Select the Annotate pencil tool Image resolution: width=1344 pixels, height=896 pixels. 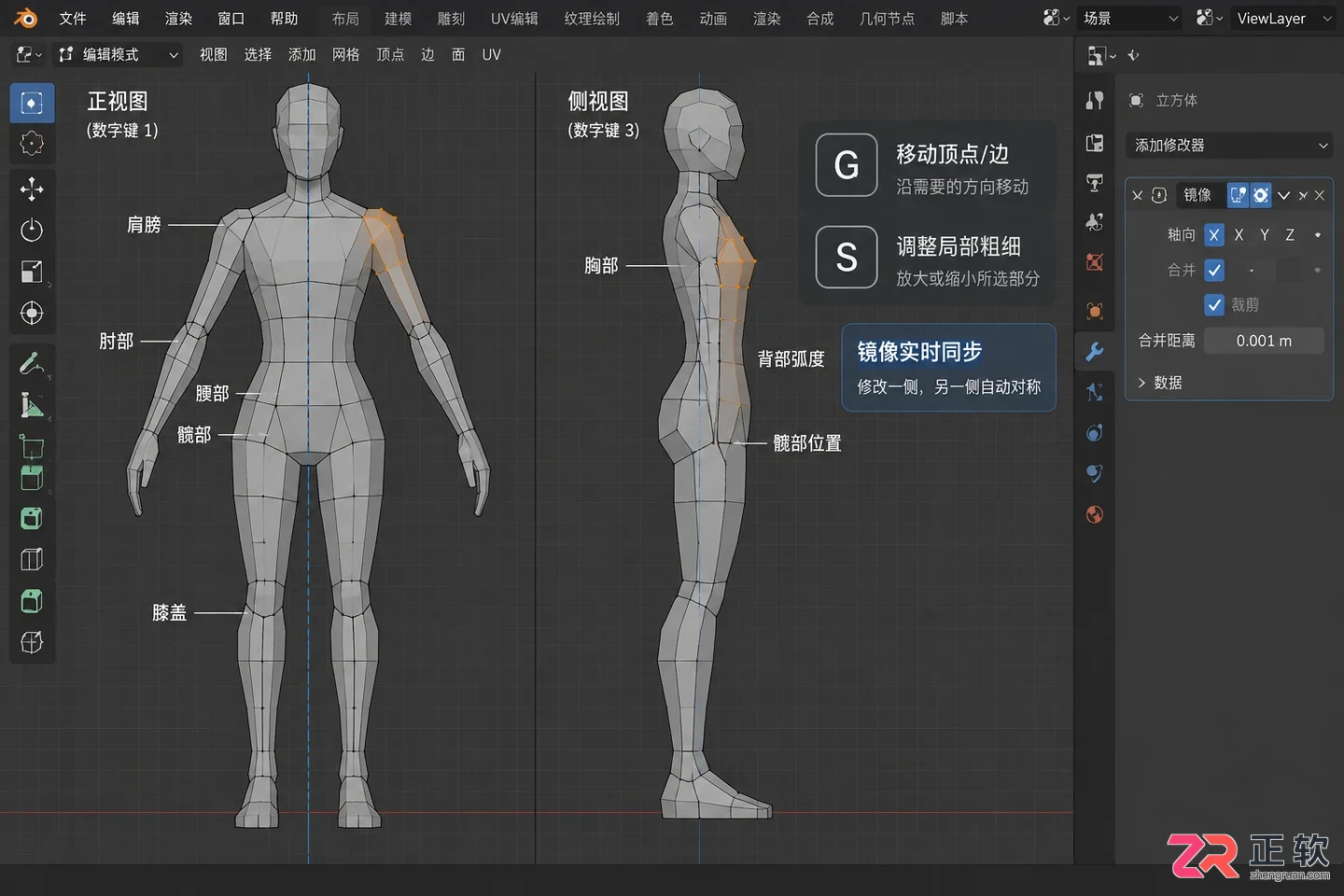[32, 364]
